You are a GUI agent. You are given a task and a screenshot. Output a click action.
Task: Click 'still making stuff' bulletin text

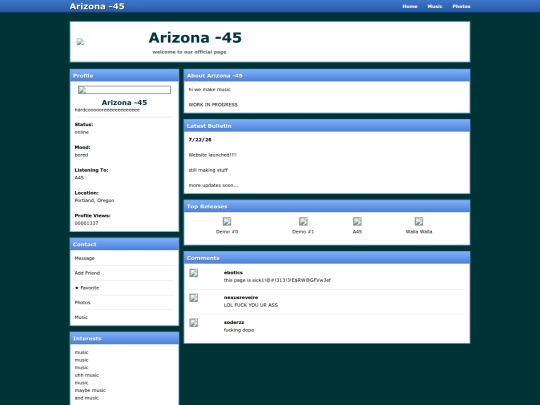208,170
